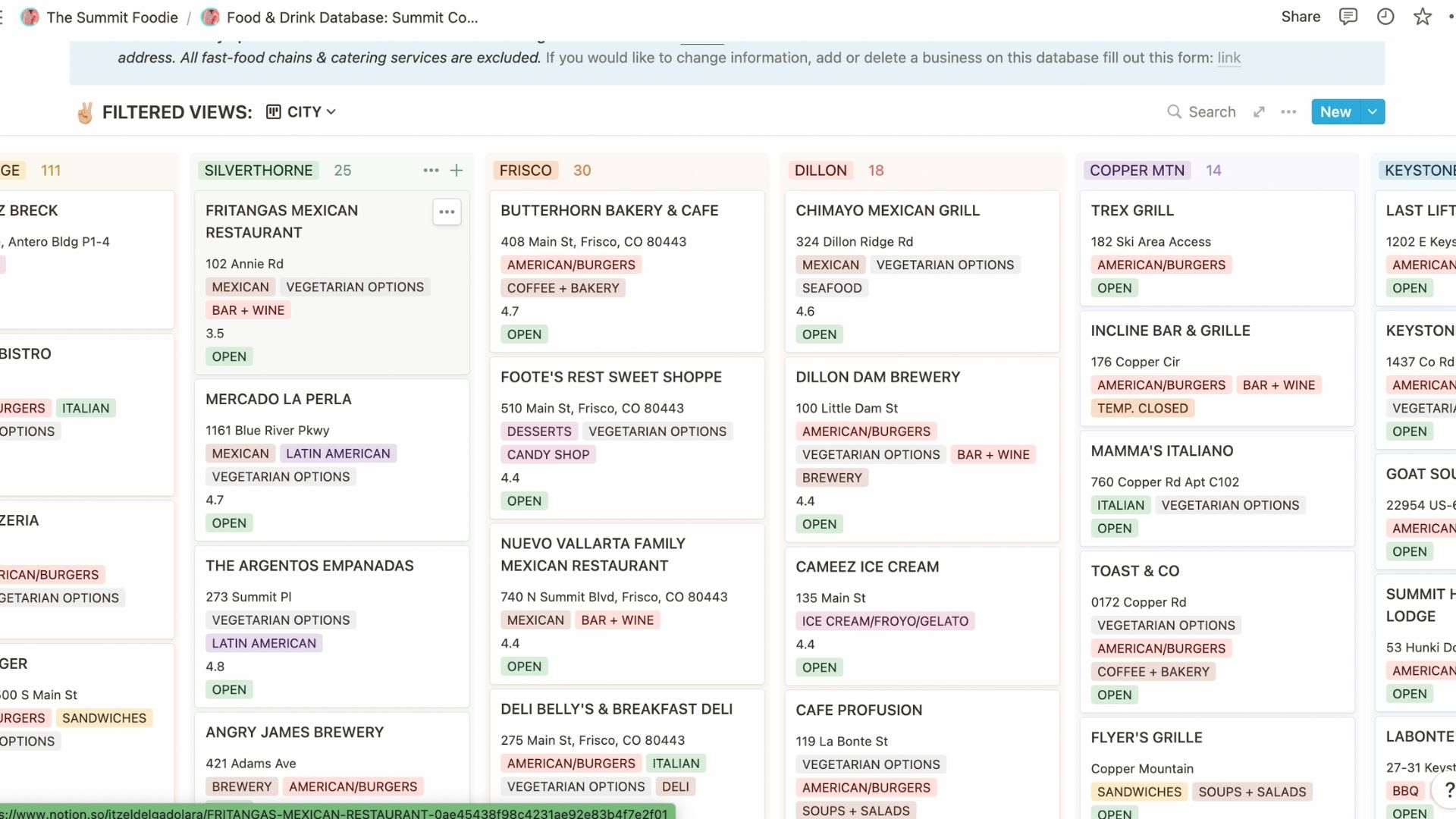The width and height of the screenshot is (1456, 819).
Task: Open FOOTE'S REST SWEET SHOPPE card
Action: click(x=627, y=438)
